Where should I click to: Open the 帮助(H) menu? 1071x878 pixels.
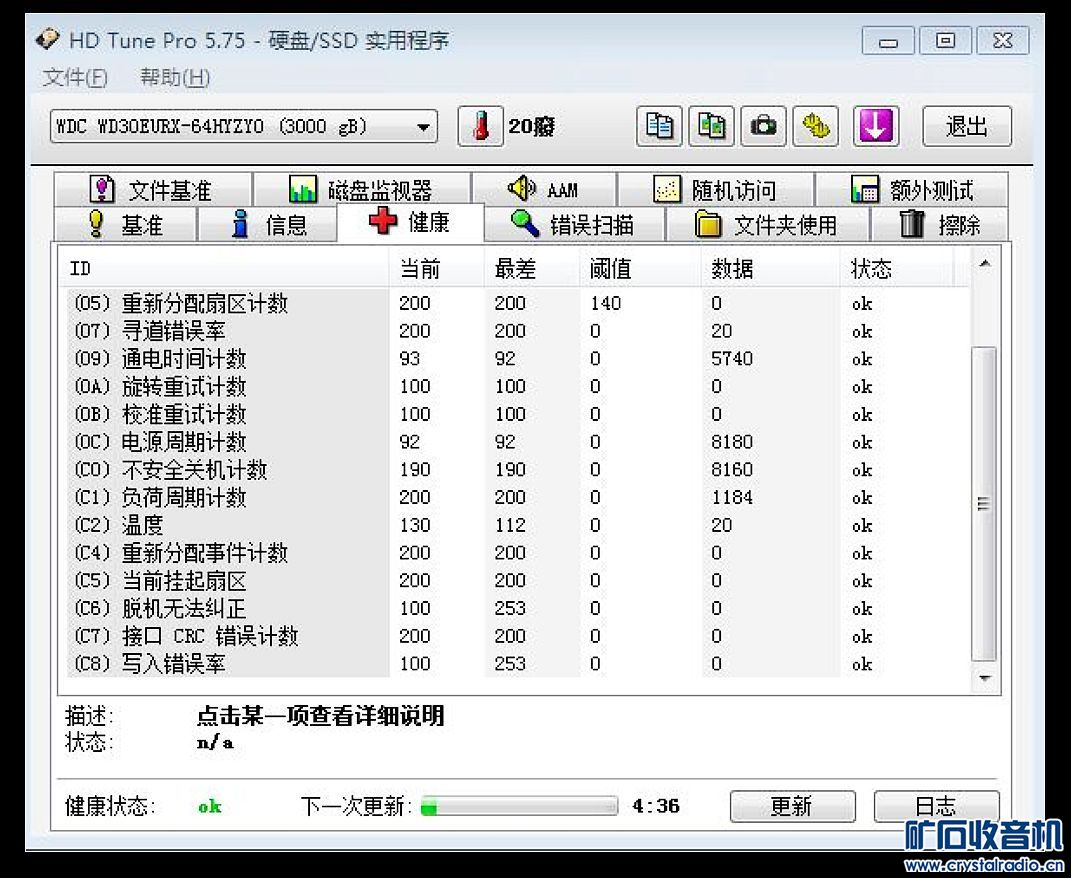(175, 77)
